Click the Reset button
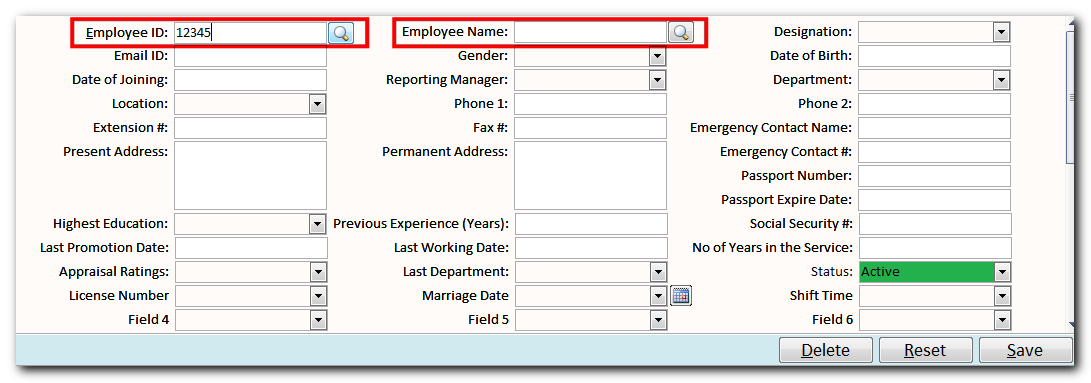The image size is (1091, 383). 925,350
